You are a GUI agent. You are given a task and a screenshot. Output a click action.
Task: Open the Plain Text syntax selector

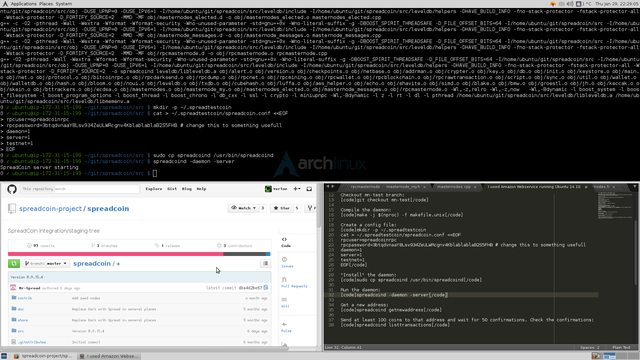pos(621,347)
